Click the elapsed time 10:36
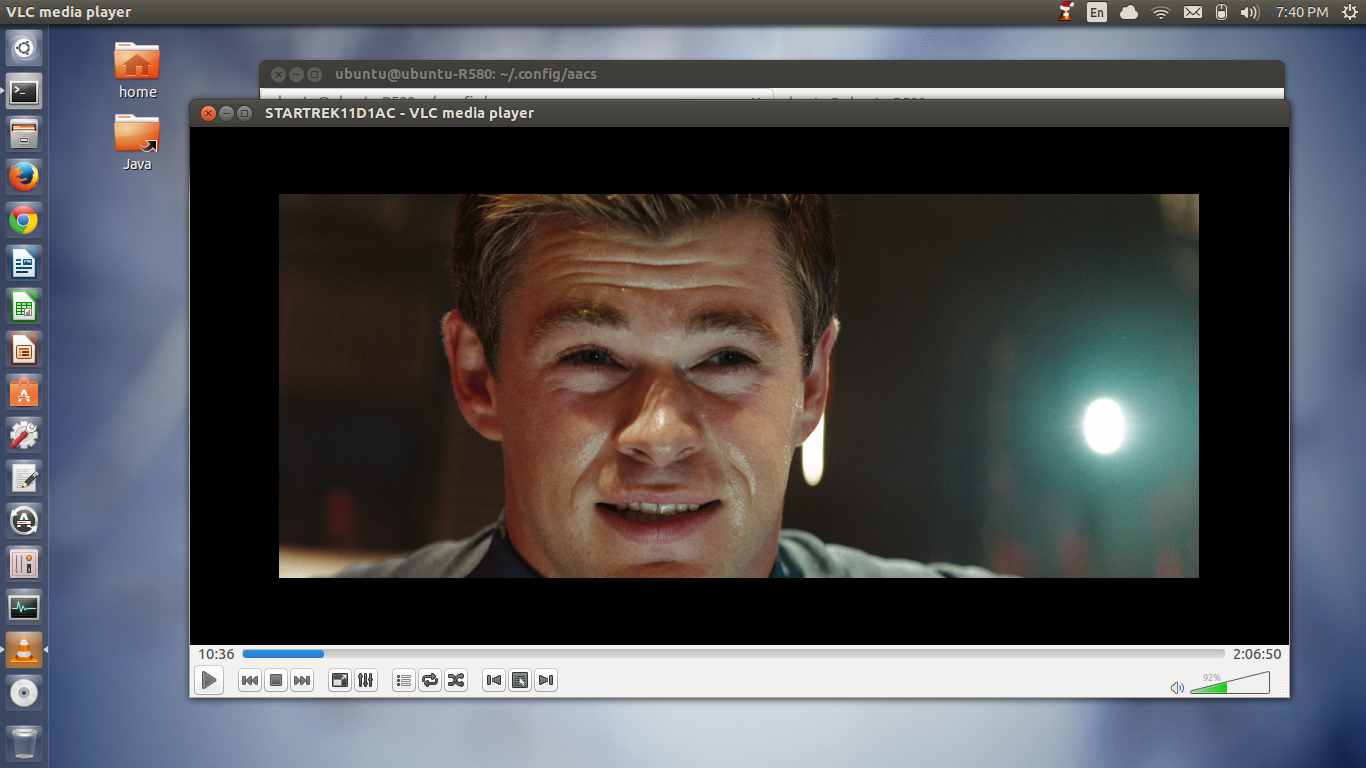The width and height of the screenshot is (1366, 768). tap(216, 654)
